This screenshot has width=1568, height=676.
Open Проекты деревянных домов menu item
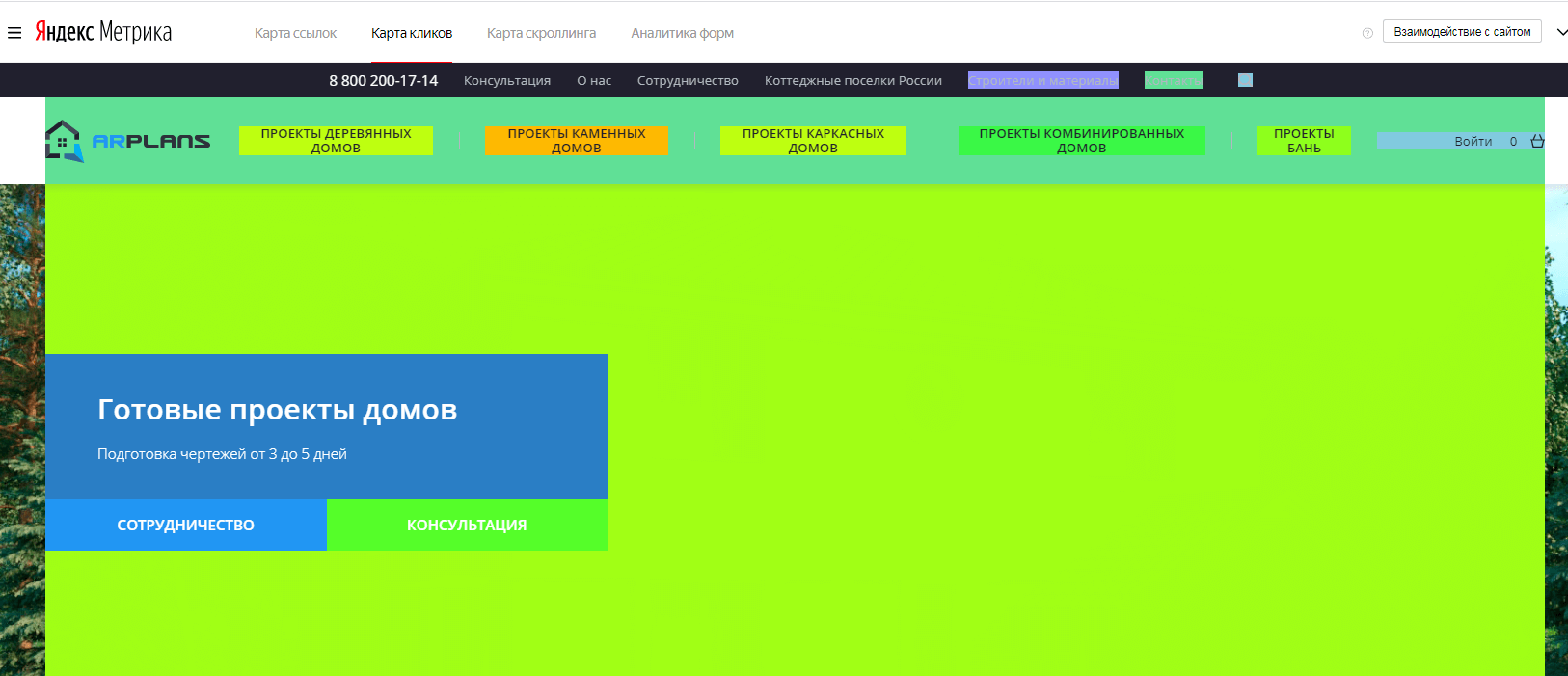(x=336, y=141)
